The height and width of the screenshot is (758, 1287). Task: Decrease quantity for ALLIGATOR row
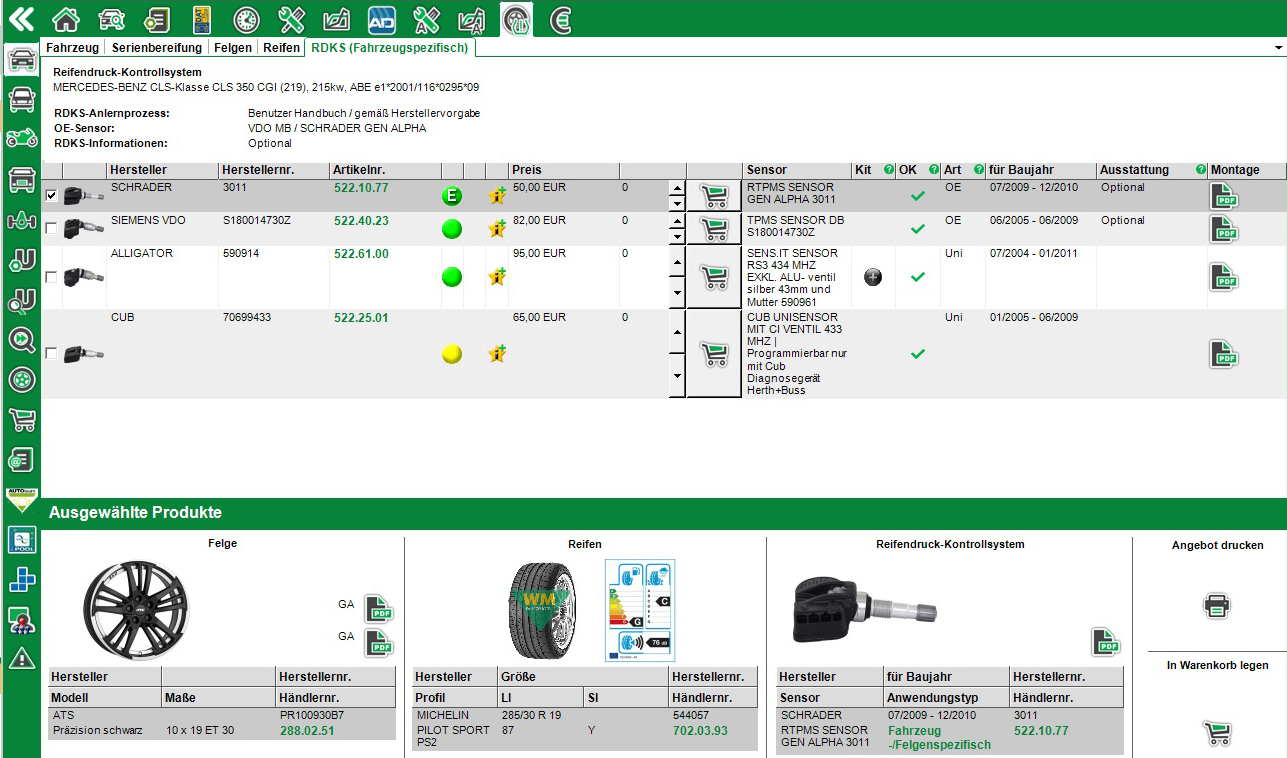[677, 293]
